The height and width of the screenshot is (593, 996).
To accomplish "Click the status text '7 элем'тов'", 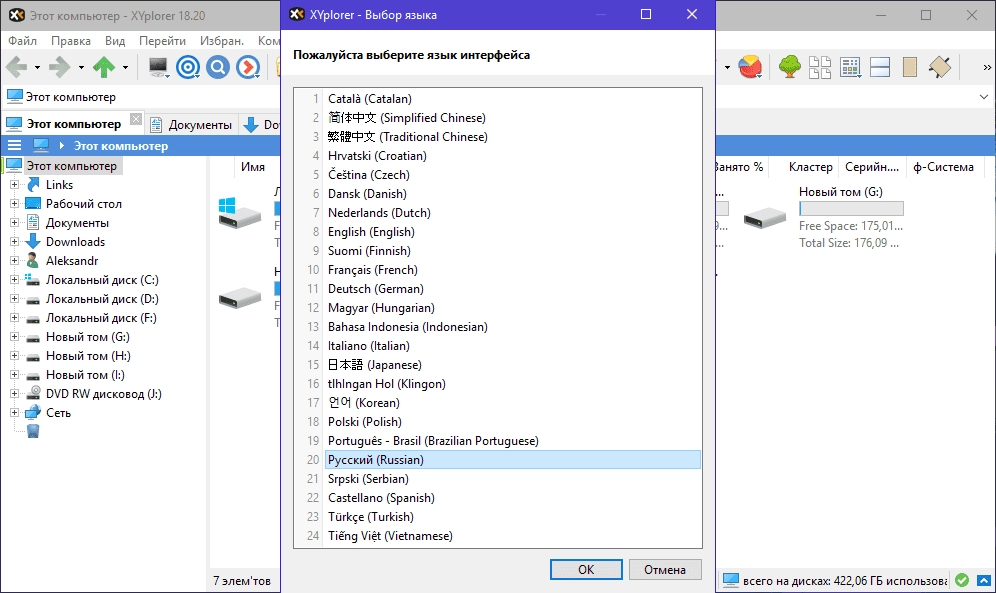I will (x=241, y=580).
